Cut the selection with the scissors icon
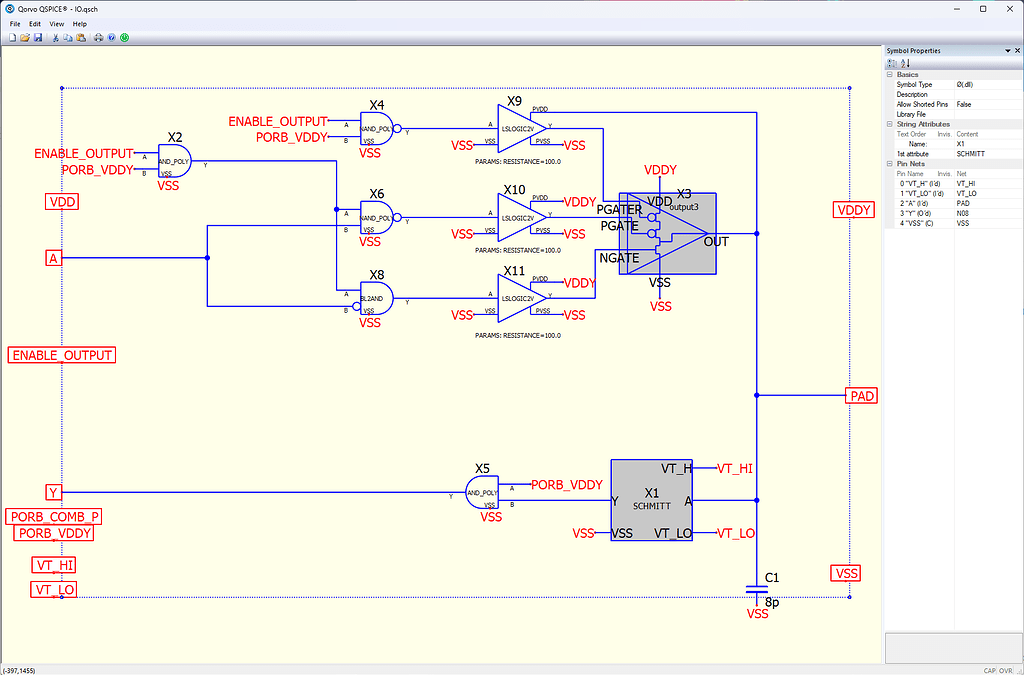Screen dimensions: 1024x675 point(55,37)
